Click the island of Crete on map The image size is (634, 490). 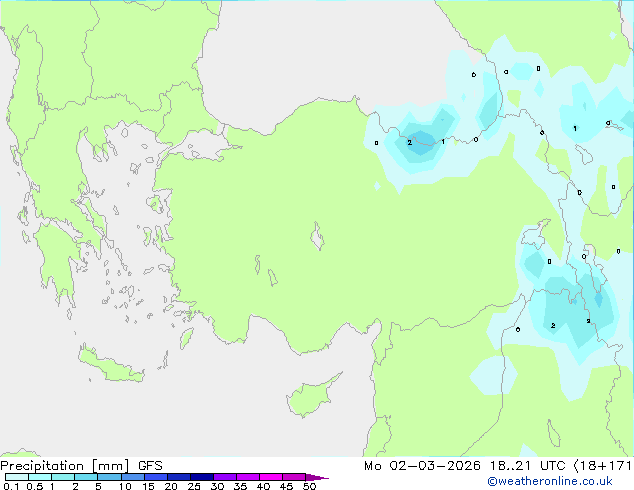coord(110,365)
